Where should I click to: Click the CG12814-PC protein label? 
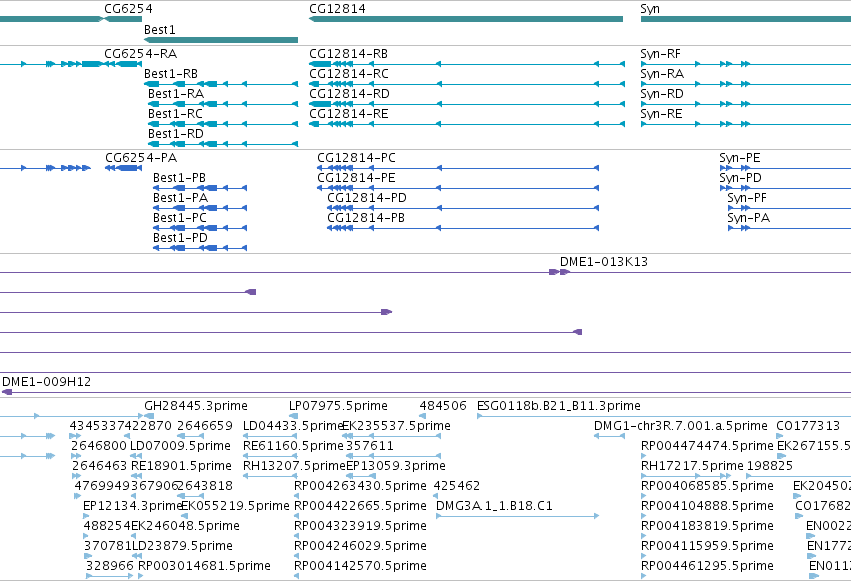(x=356, y=158)
